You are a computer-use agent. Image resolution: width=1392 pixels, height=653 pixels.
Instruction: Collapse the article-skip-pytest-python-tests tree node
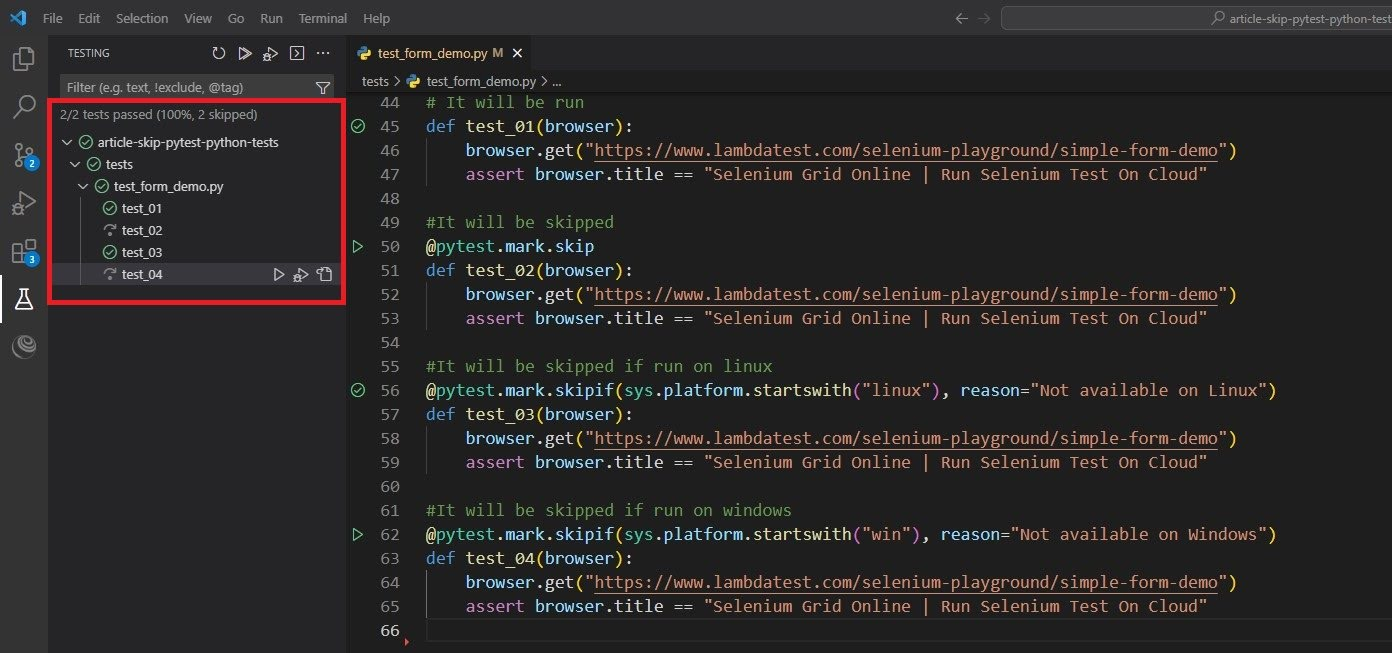pyautogui.click(x=67, y=142)
